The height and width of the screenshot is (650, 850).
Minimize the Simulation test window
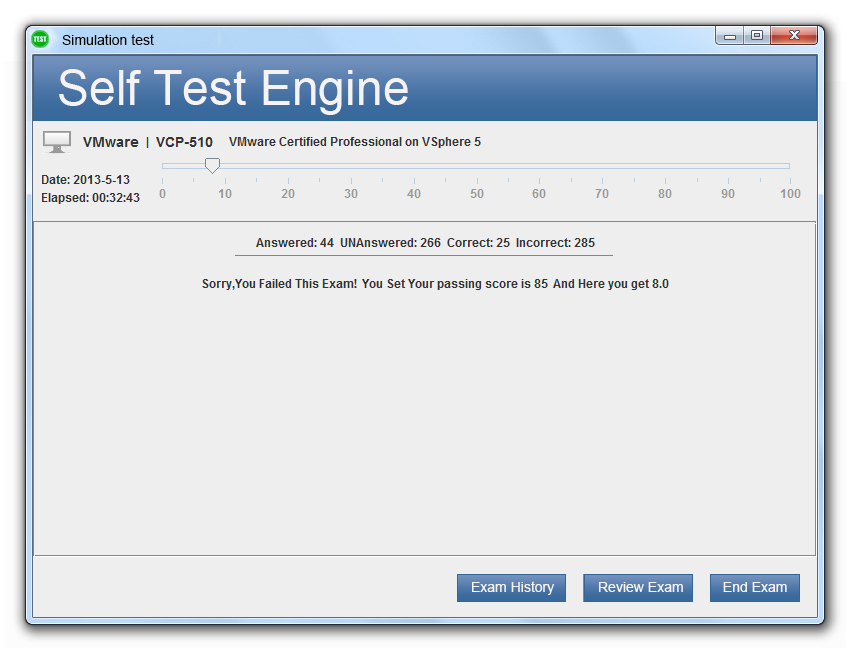tap(730, 36)
